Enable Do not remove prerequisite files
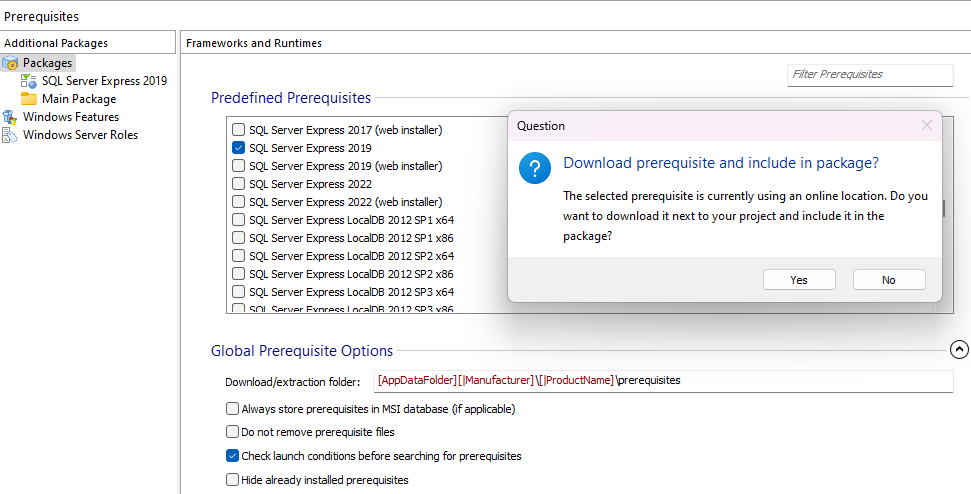Image resolution: width=971 pixels, height=494 pixels. 232,432
